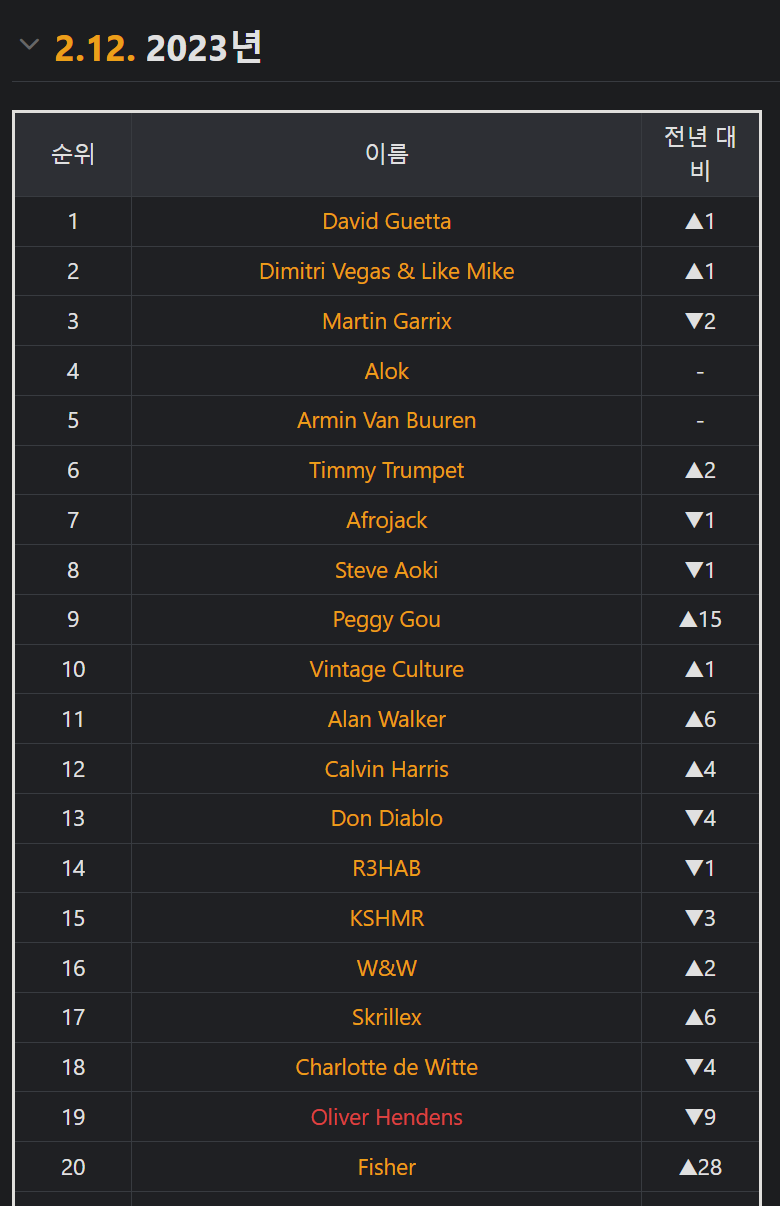Open the David Guetta link
The image size is (780, 1206).
(x=386, y=221)
